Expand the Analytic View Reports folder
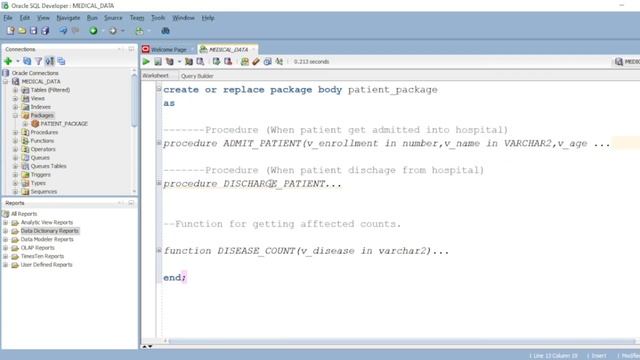The height and width of the screenshot is (360, 640). [6, 222]
